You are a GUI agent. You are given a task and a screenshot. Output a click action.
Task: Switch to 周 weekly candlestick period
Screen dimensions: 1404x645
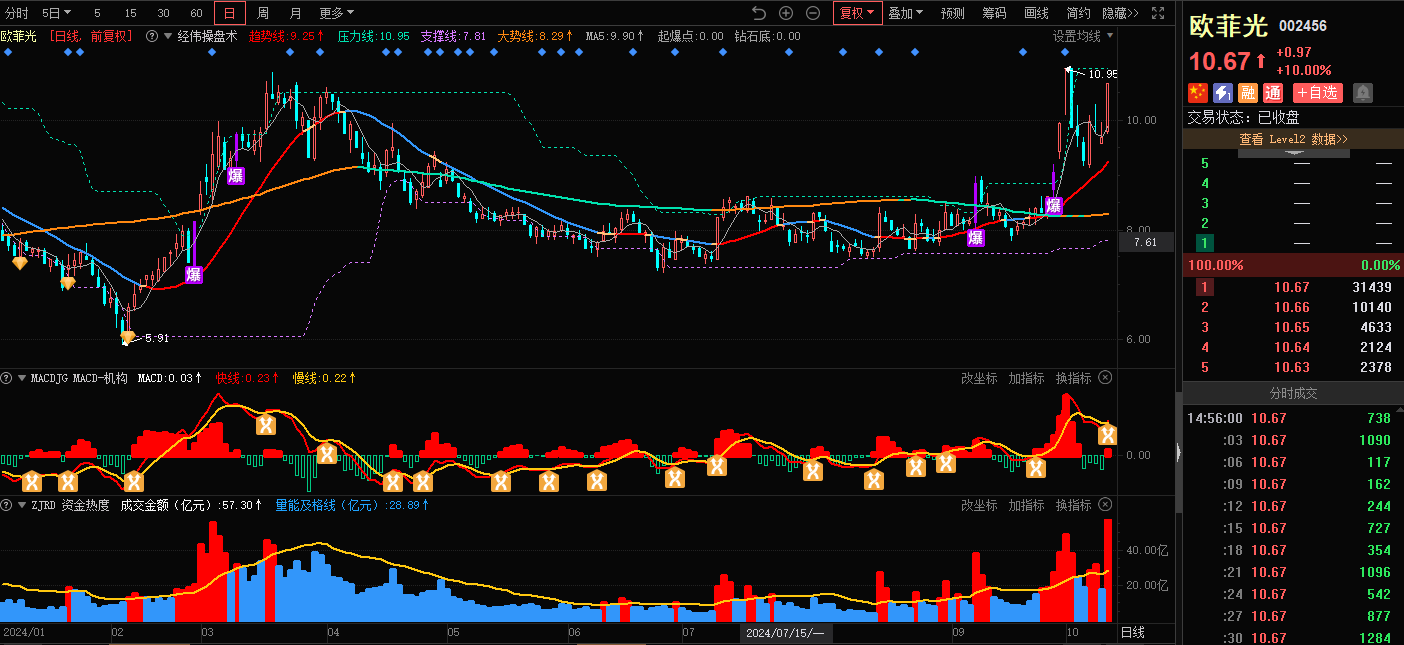tap(262, 13)
